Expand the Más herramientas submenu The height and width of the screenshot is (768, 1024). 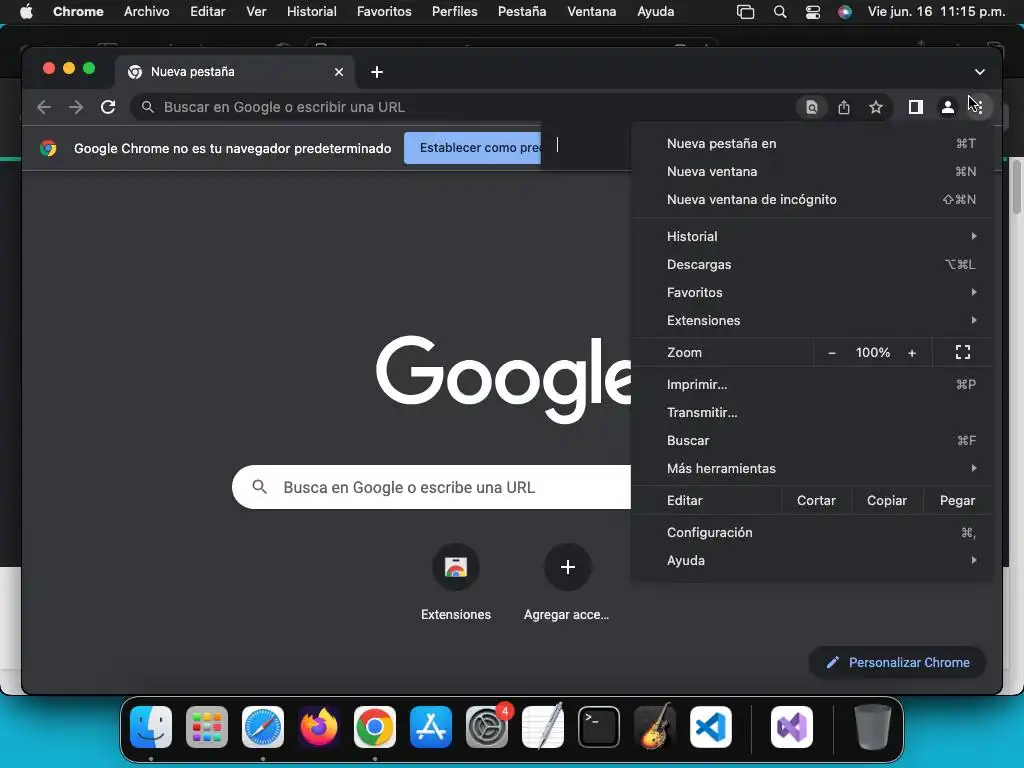(812, 468)
